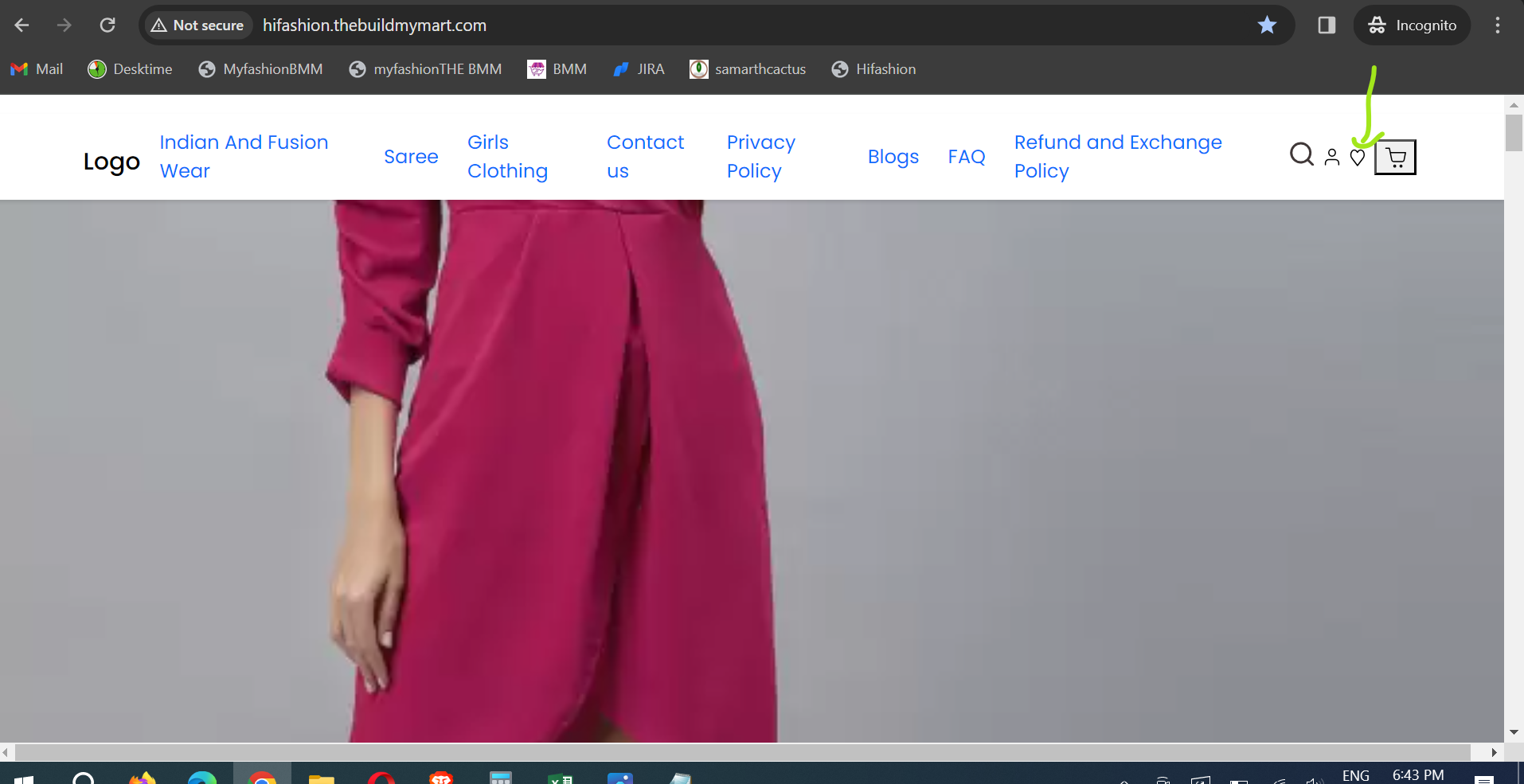Open File Explorer from the taskbar
The height and width of the screenshot is (784, 1524).
click(x=322, y=778)
